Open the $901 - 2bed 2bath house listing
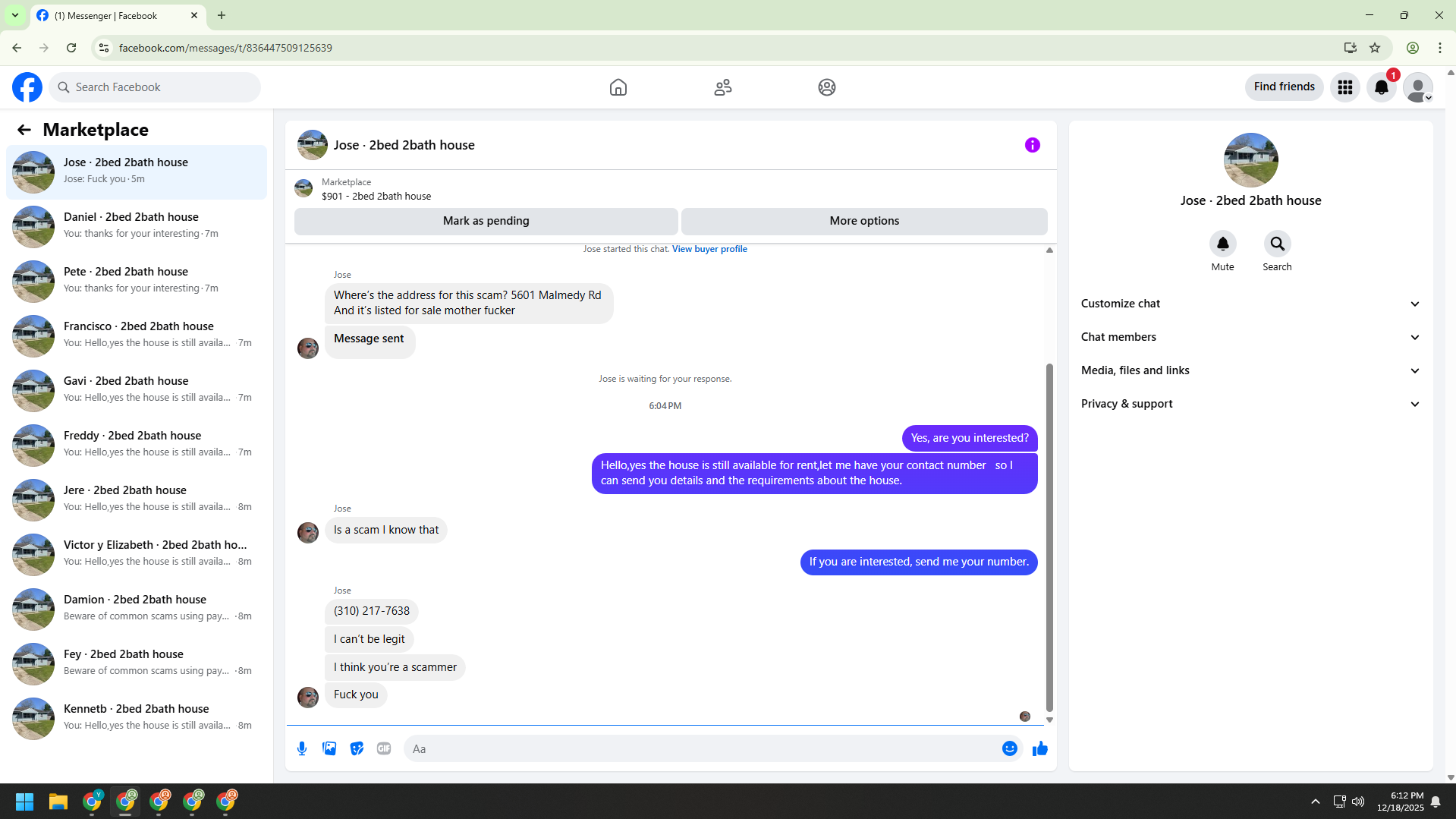The height and width of the screenshot is (819, 1456). tap(376, 196)
